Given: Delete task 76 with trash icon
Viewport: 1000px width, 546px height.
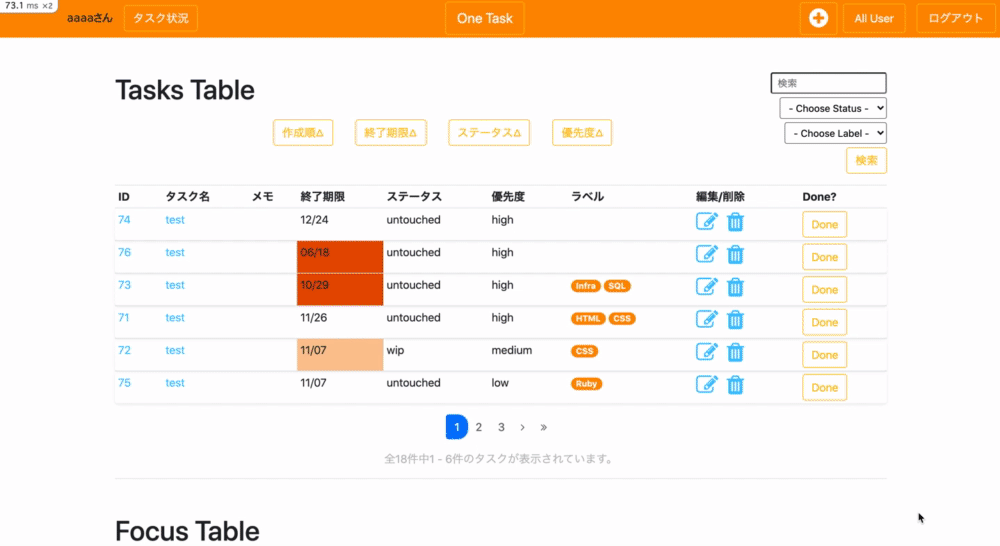Looking at the screenshot, I should point(735,255).
